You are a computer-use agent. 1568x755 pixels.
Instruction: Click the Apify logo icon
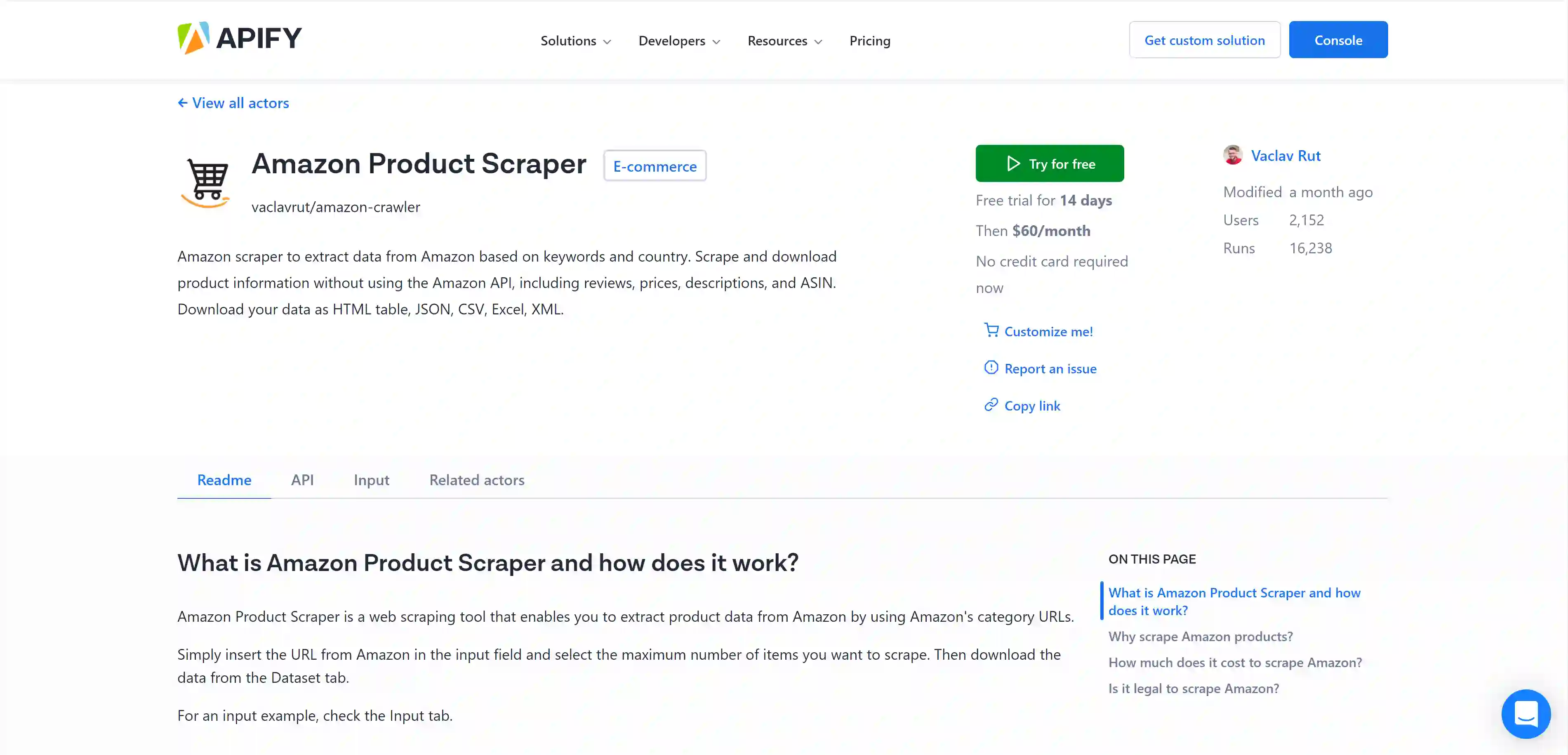pos(193,38)
